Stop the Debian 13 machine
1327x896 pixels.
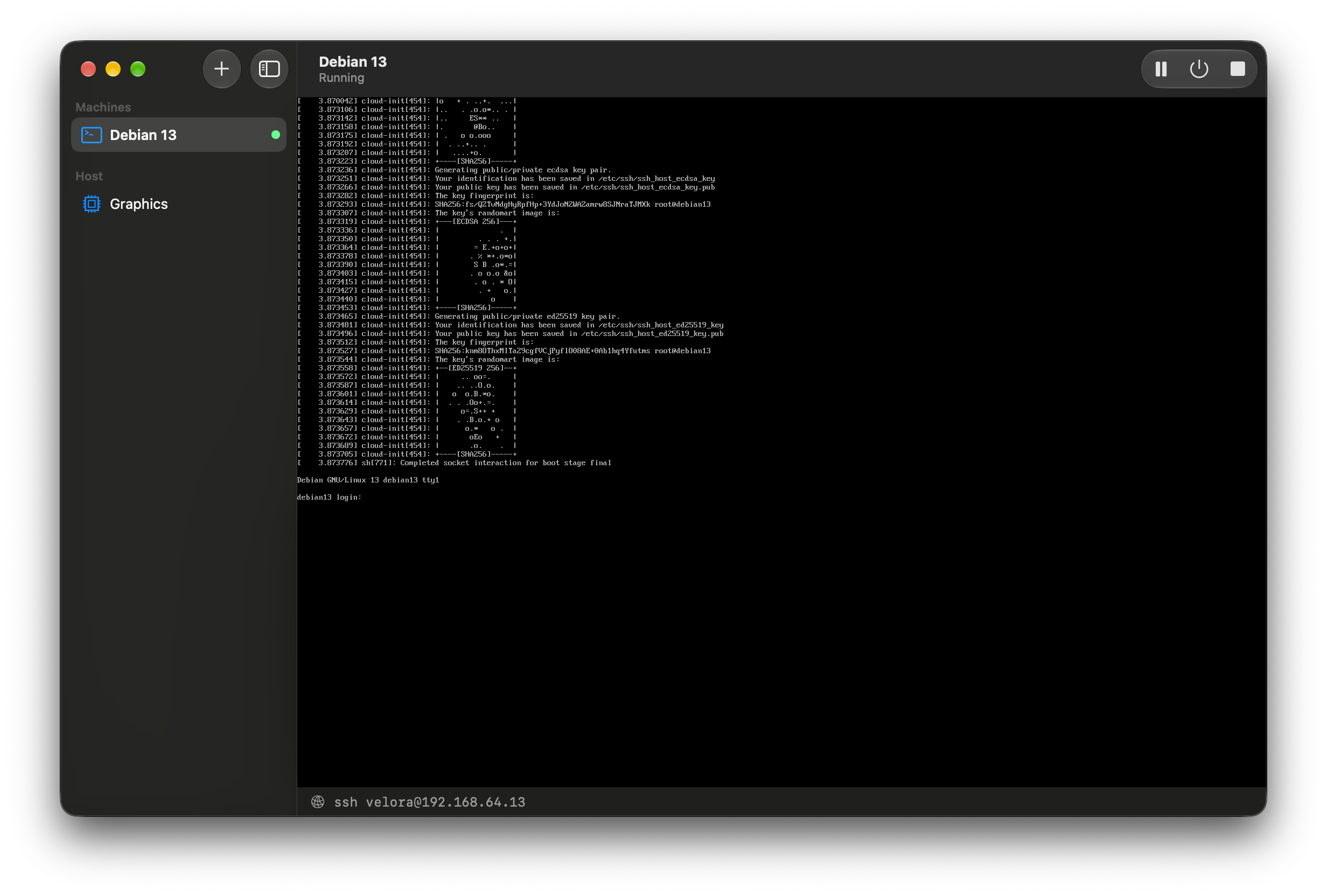coord(1238,69)
